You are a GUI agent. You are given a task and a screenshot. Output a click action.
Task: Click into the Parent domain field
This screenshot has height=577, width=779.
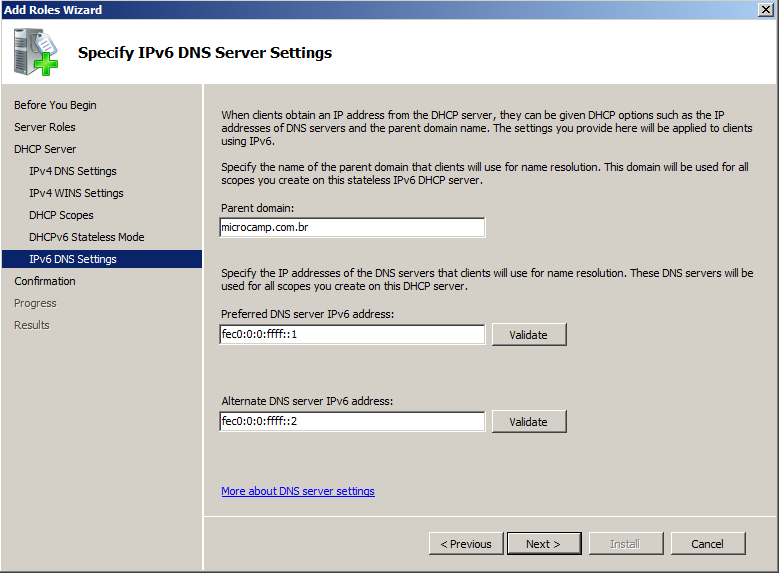(352, 228)
